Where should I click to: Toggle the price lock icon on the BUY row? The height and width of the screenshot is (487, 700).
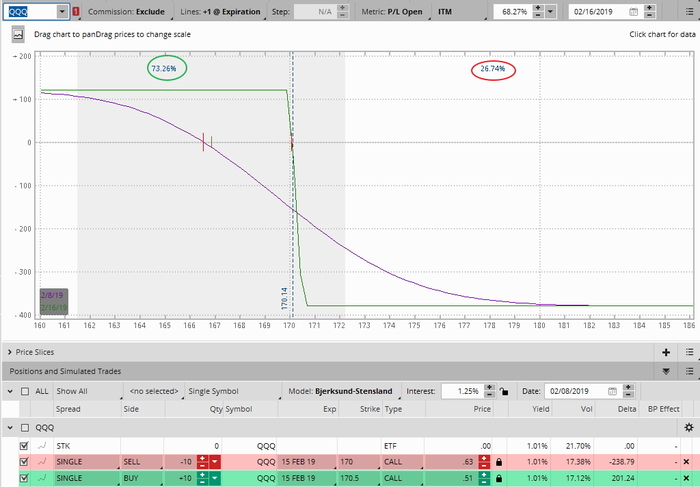[x=499, y=479]
